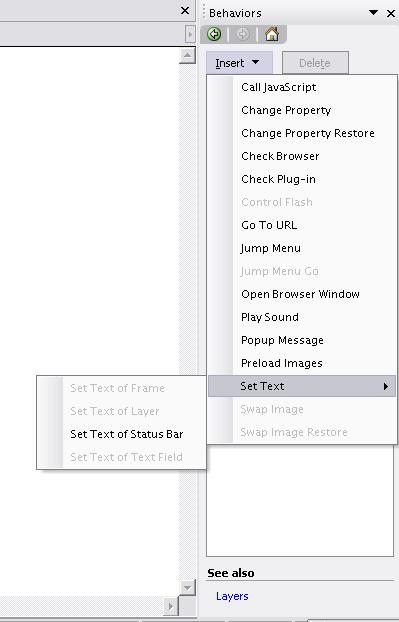Close the Behaviors task pane
The width and height of the screenshot is (399, 622).
[391, 13]
